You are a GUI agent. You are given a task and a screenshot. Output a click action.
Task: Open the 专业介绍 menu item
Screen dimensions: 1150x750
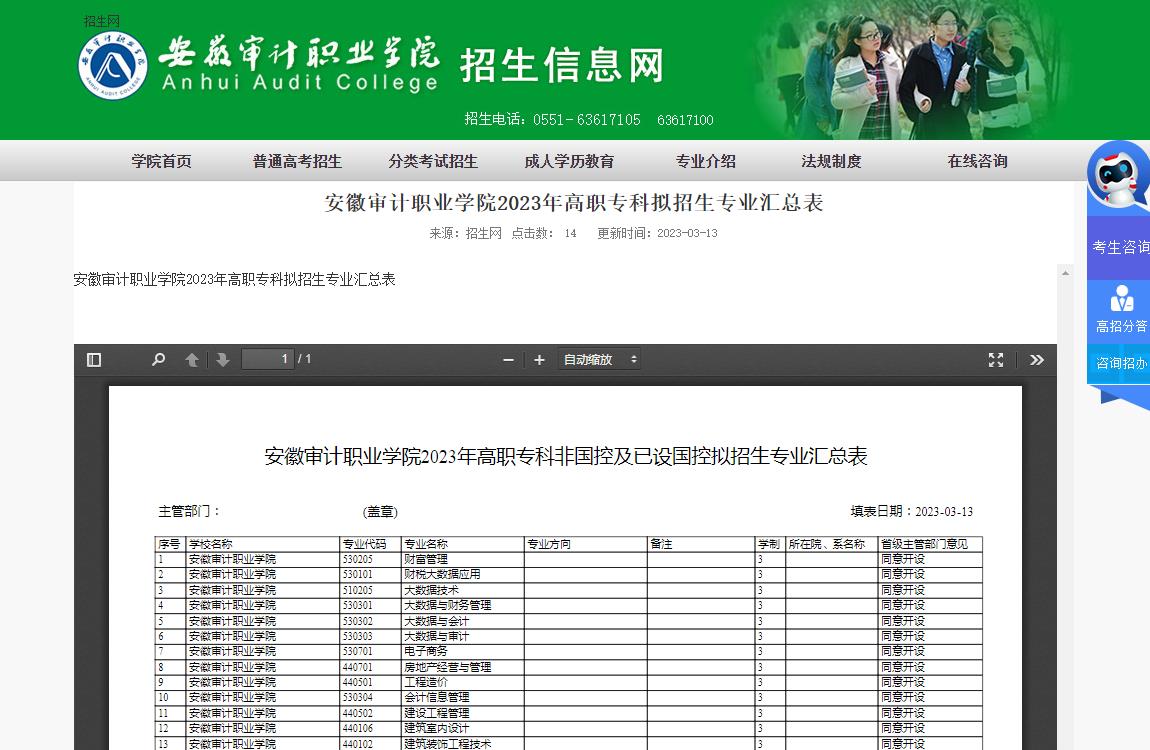(706, 161)
